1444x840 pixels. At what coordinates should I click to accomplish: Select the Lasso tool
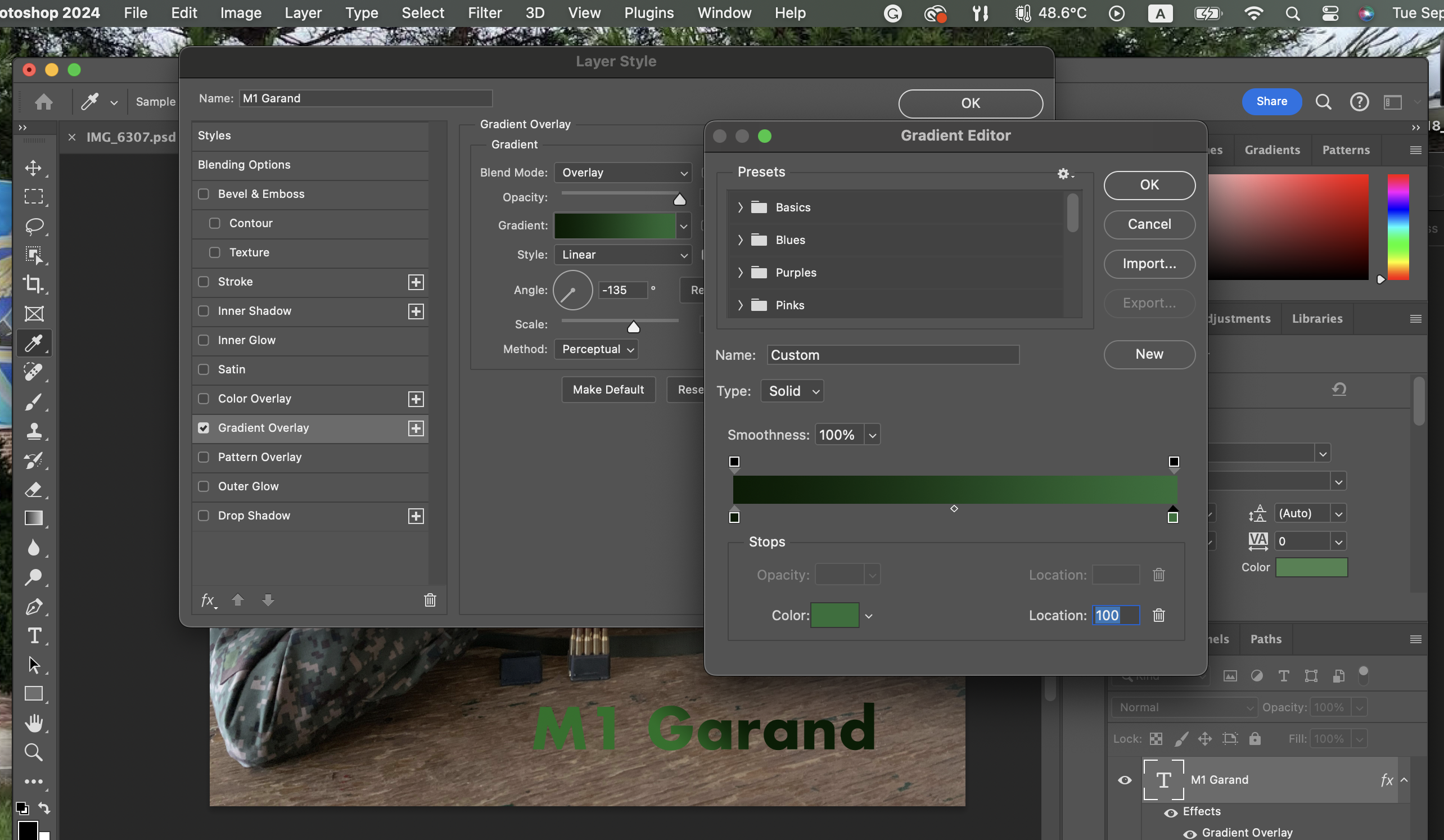coord(34,226)
